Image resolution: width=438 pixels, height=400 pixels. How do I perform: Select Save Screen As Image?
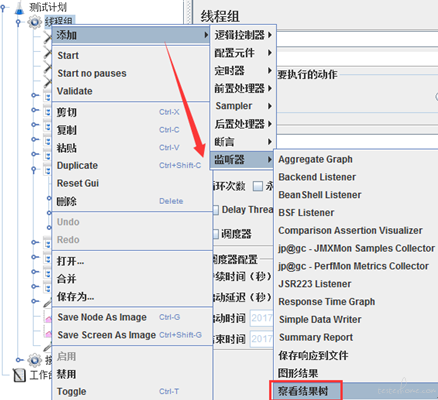click(132, 335)
